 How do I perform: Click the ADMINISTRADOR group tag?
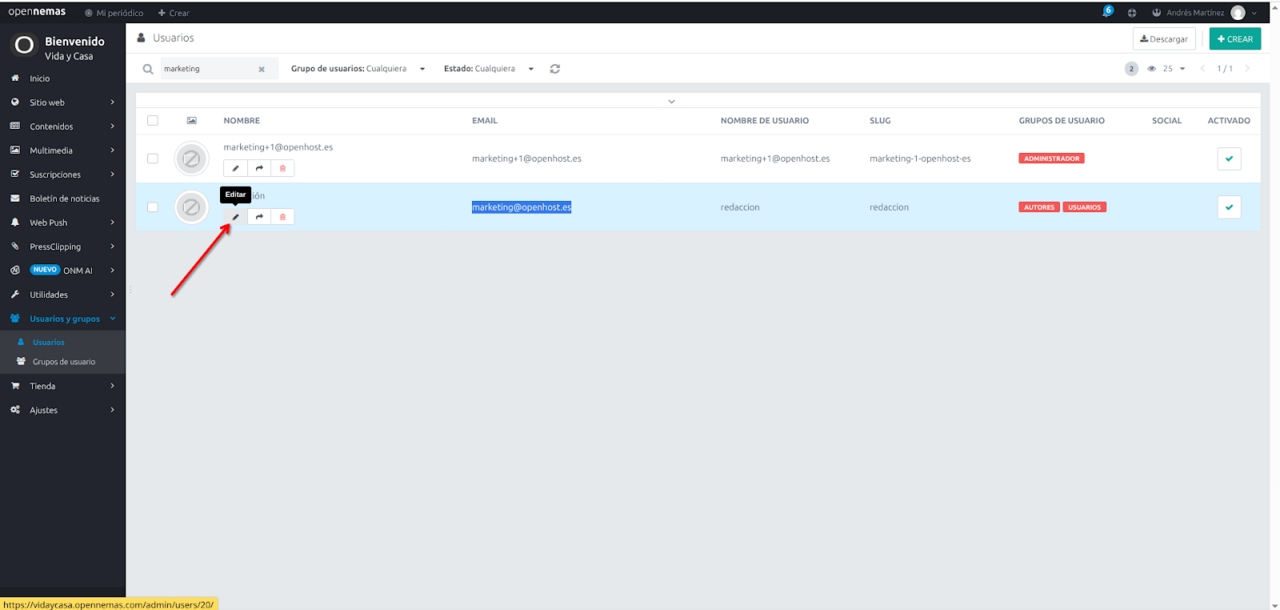(1051, 158)
